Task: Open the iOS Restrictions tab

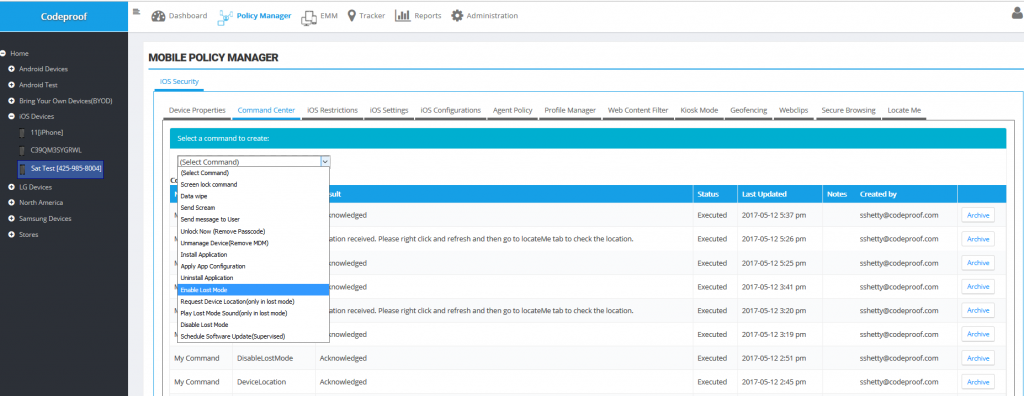Action: point(332,110)
